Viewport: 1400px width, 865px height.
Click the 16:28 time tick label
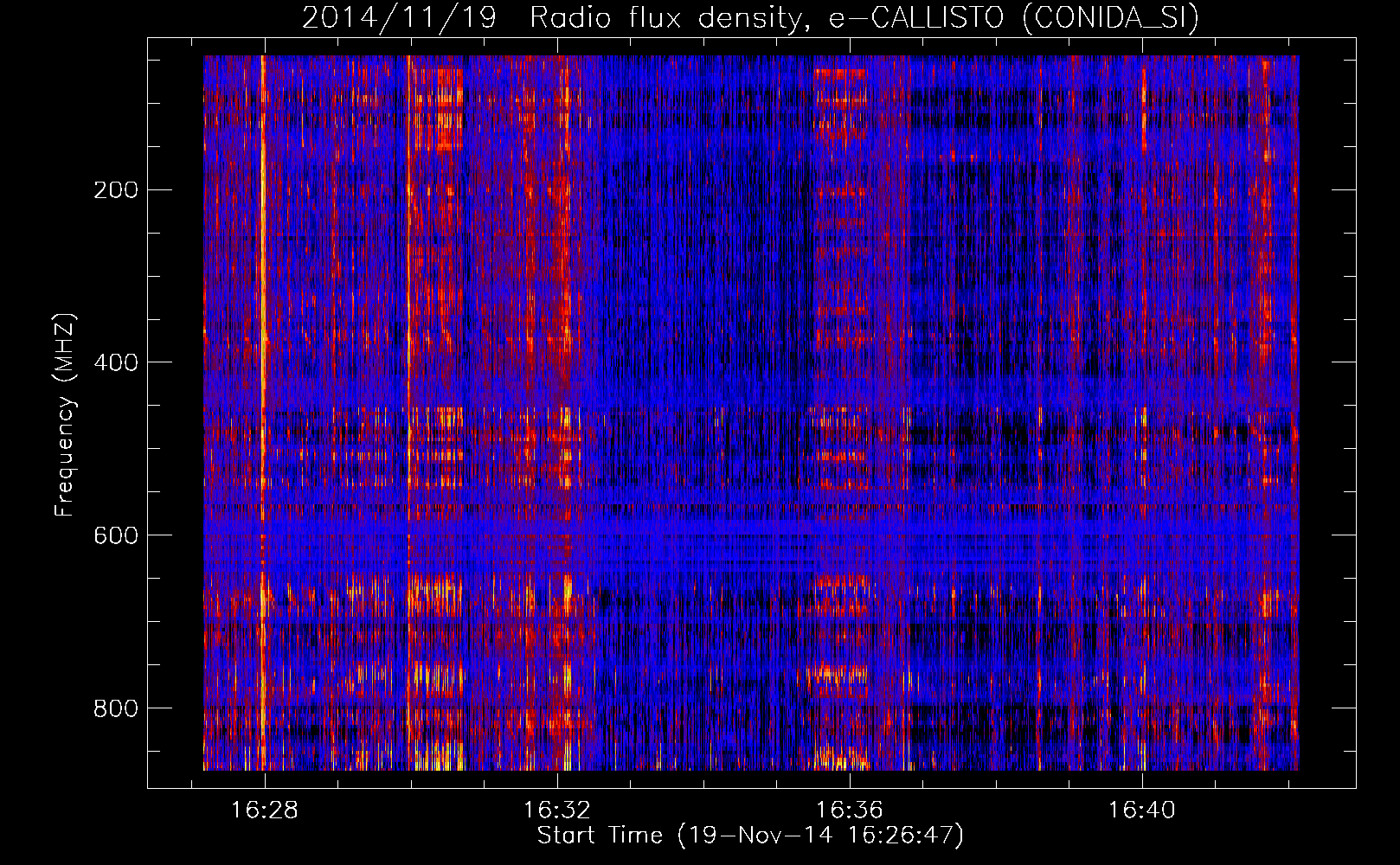[265, 810]
